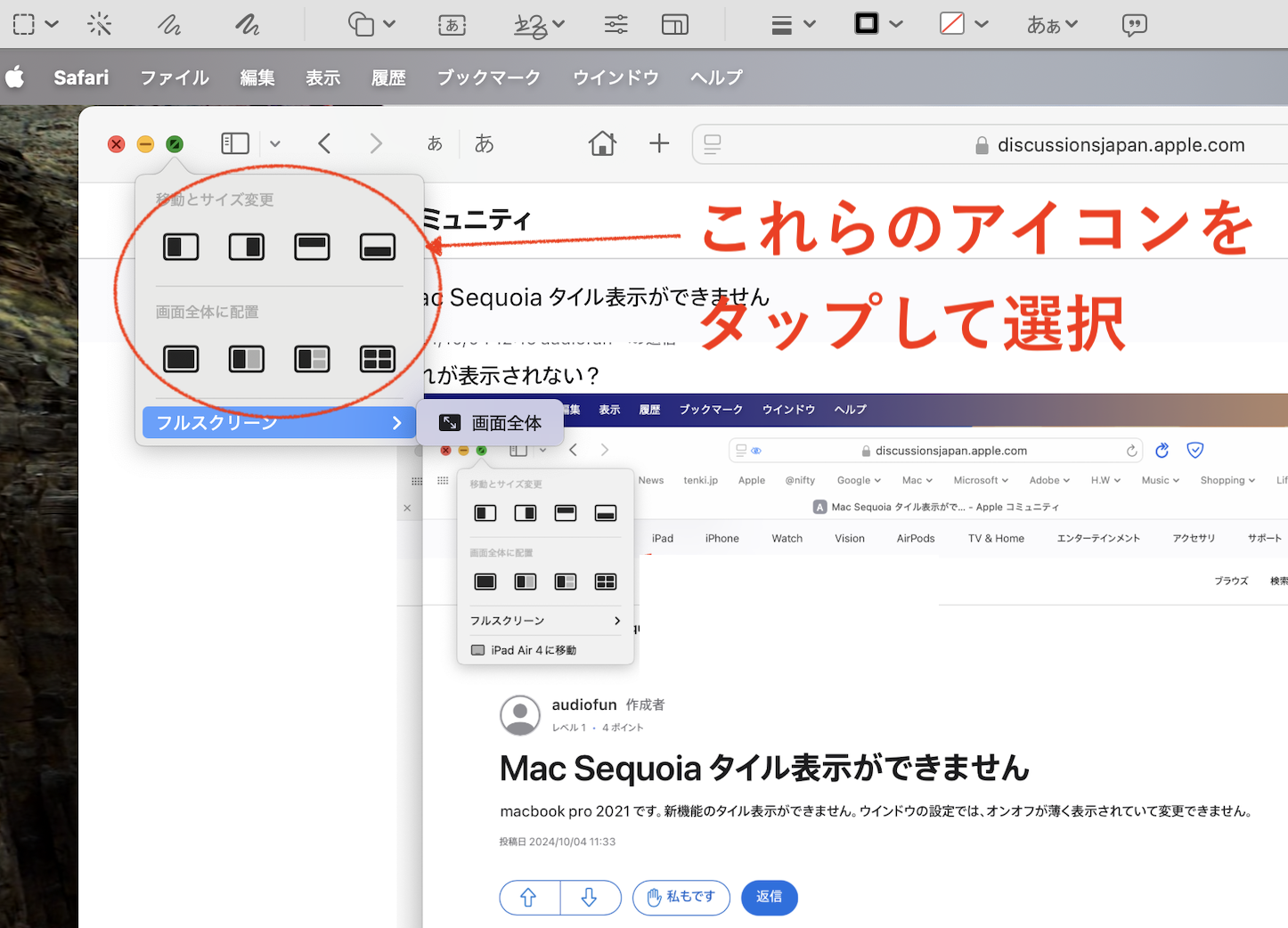
Task: Click the 私もです button
Action: [681, 898]
